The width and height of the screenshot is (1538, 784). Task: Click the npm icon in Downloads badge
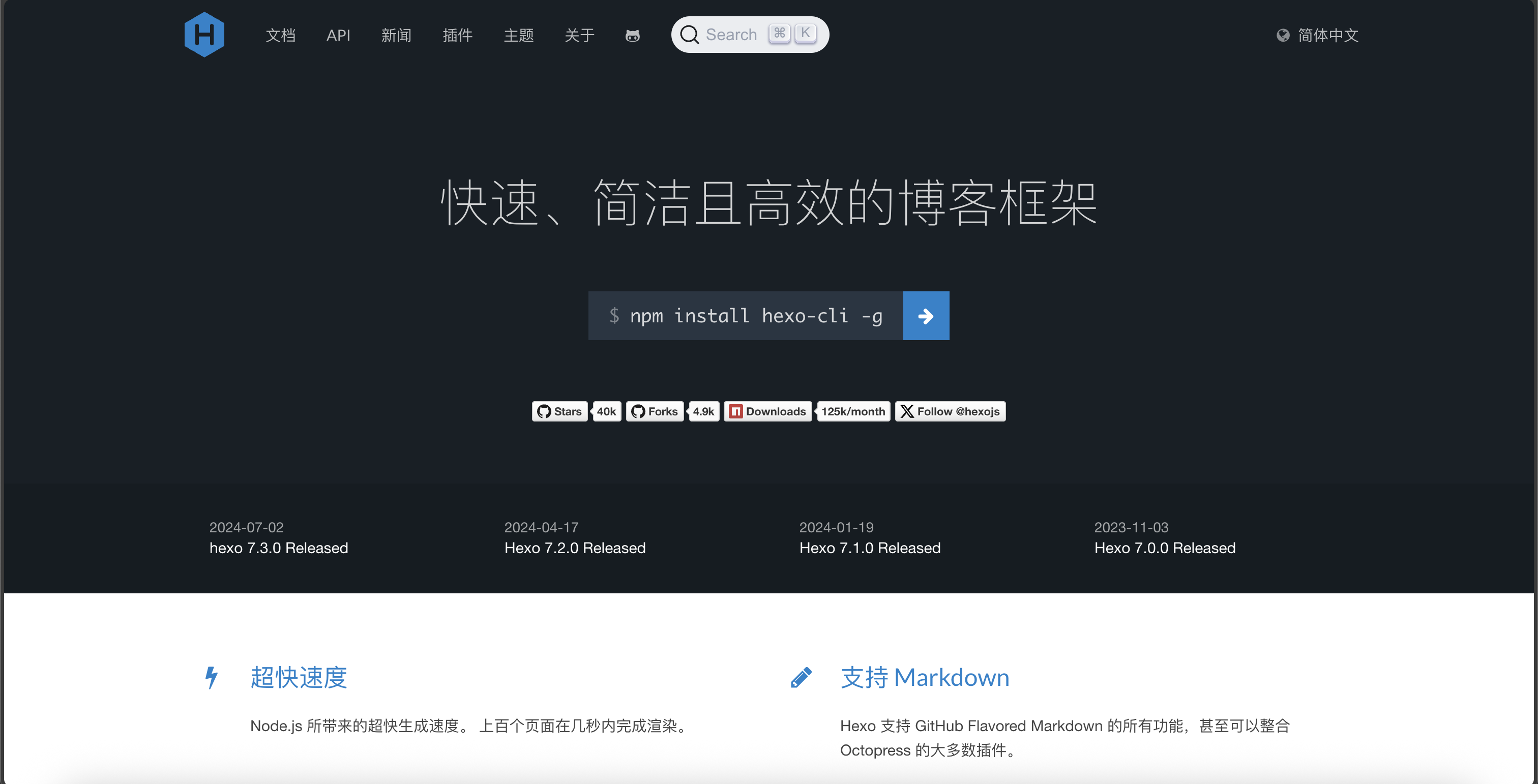tap(736, 411)
